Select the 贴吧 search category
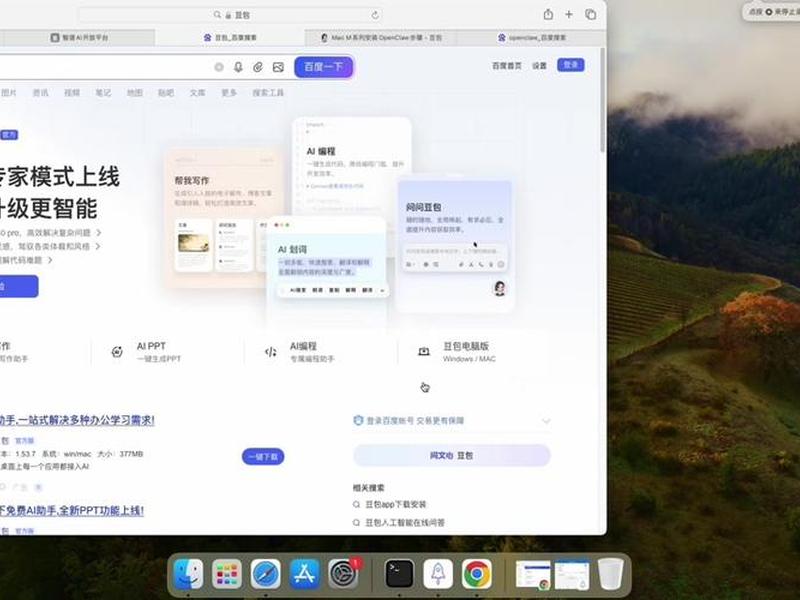 [x=166, y=92]
